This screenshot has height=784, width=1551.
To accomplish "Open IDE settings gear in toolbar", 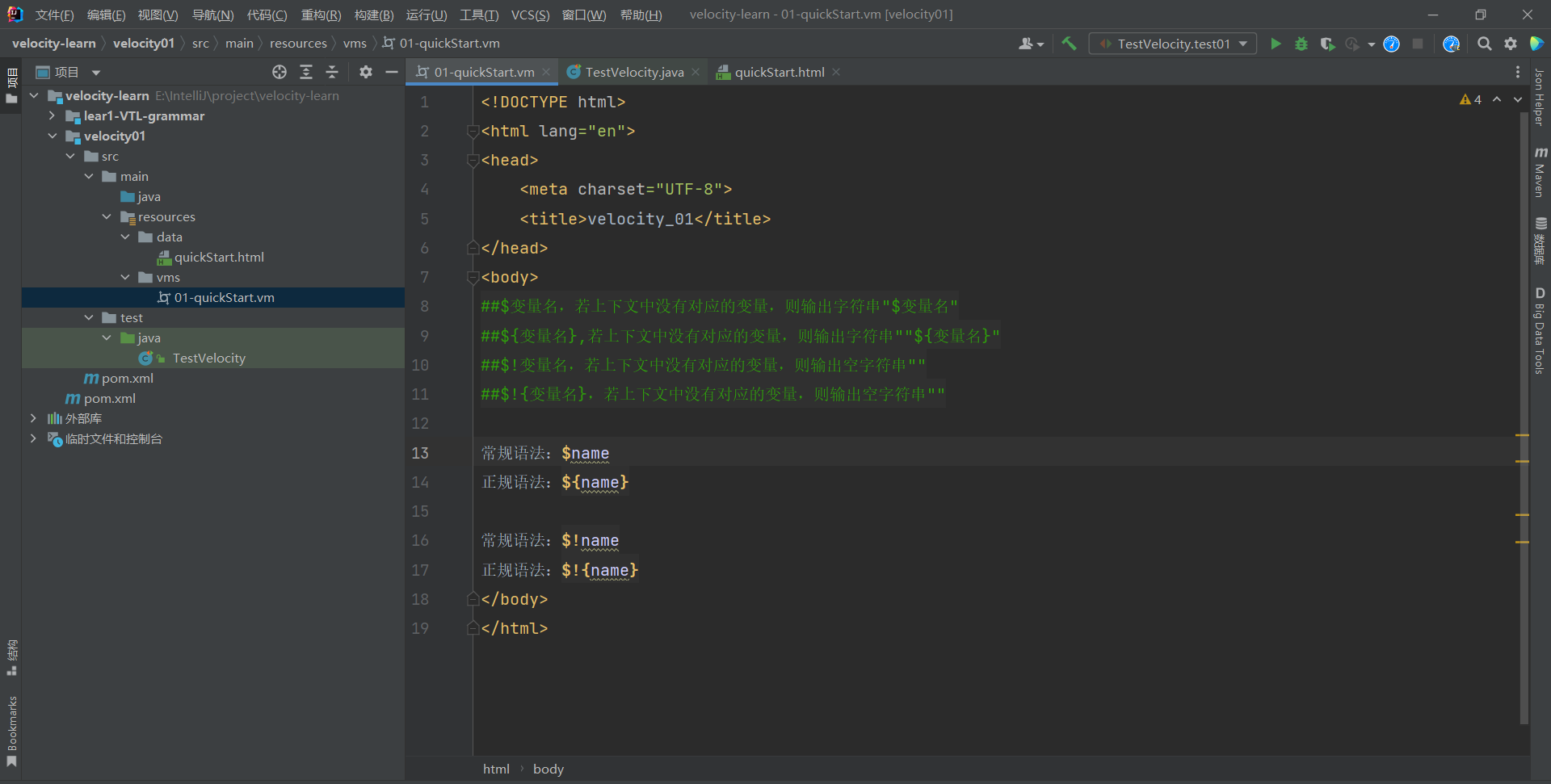I will pyautogui.click(x=1510, y=44).
